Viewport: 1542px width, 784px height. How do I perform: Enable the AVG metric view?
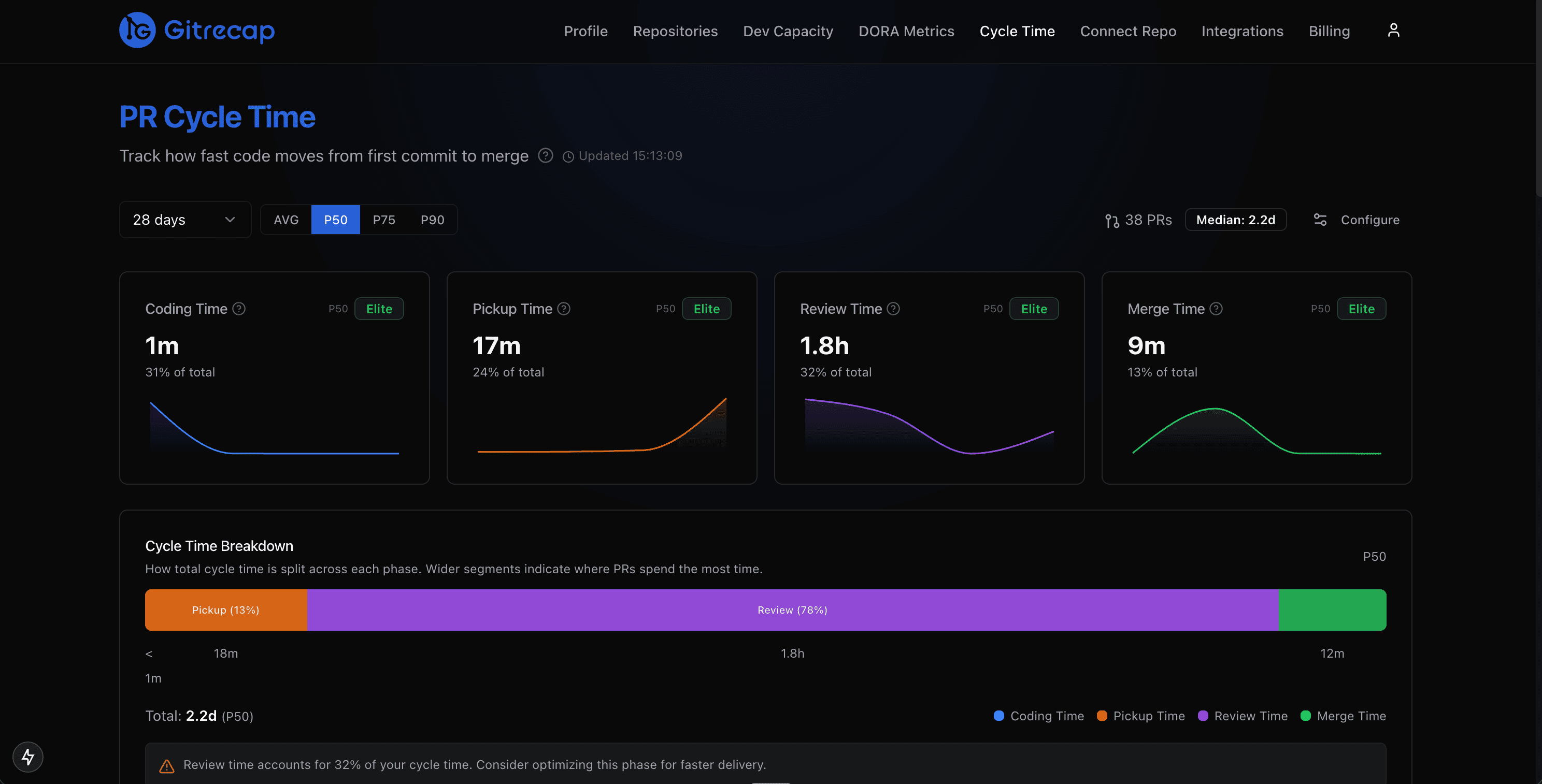pos(285,220)
